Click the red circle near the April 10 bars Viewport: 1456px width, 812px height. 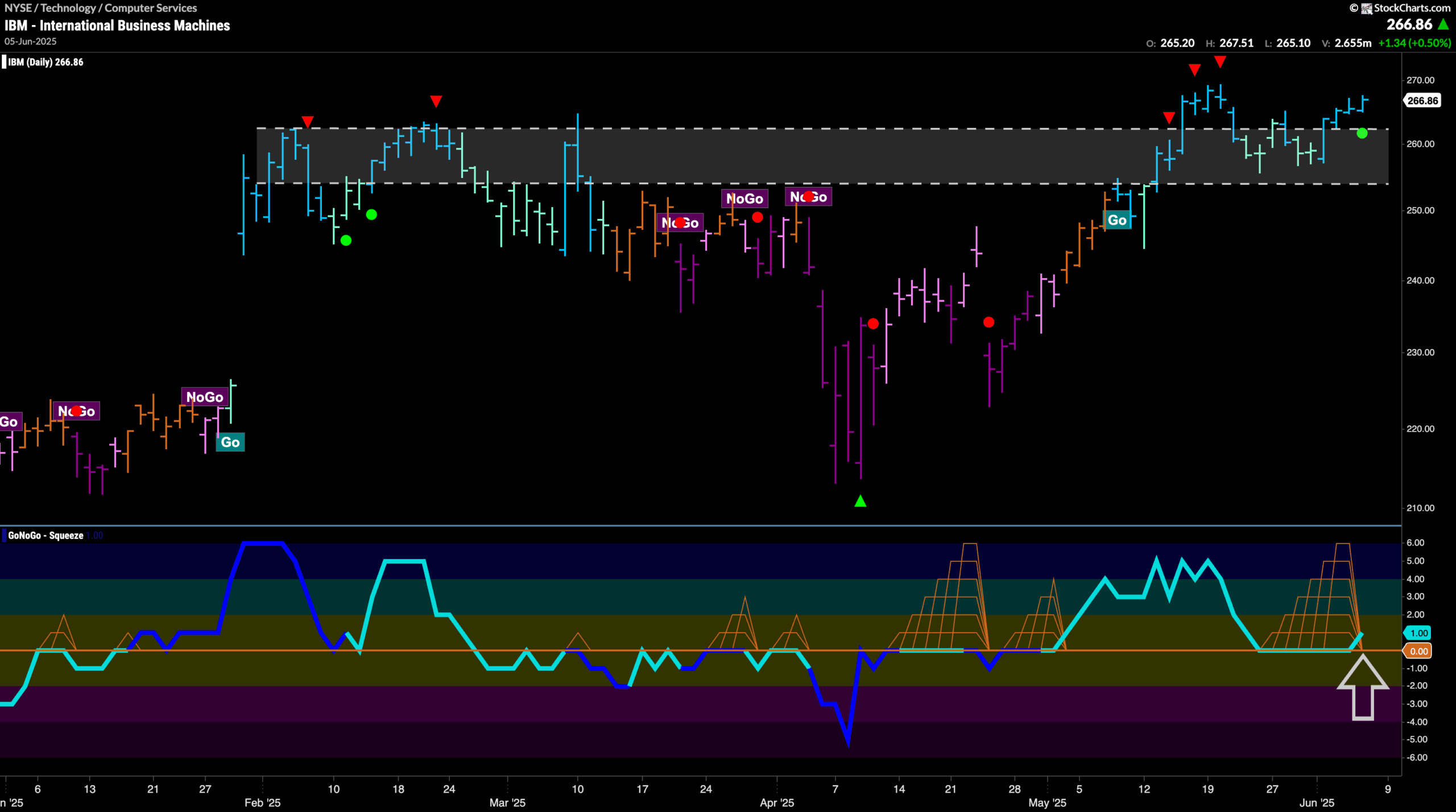point(873,324)
